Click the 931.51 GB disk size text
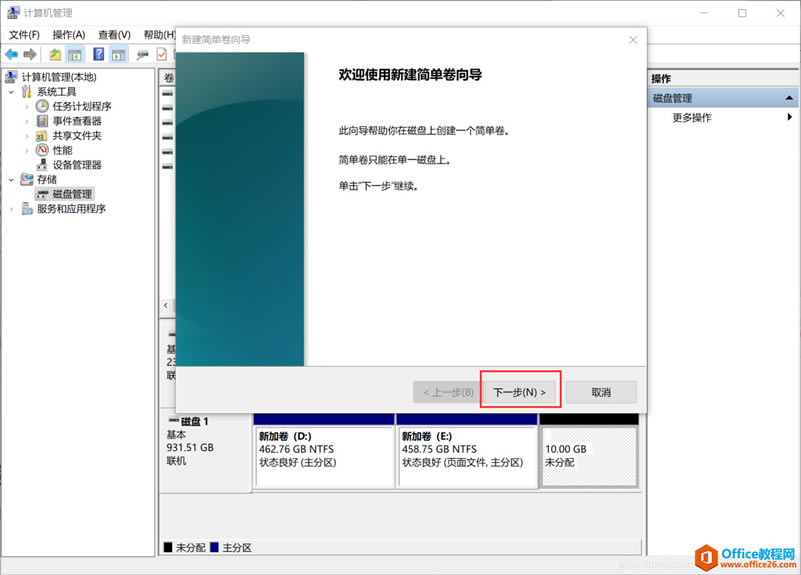 [x=190, y=447]
